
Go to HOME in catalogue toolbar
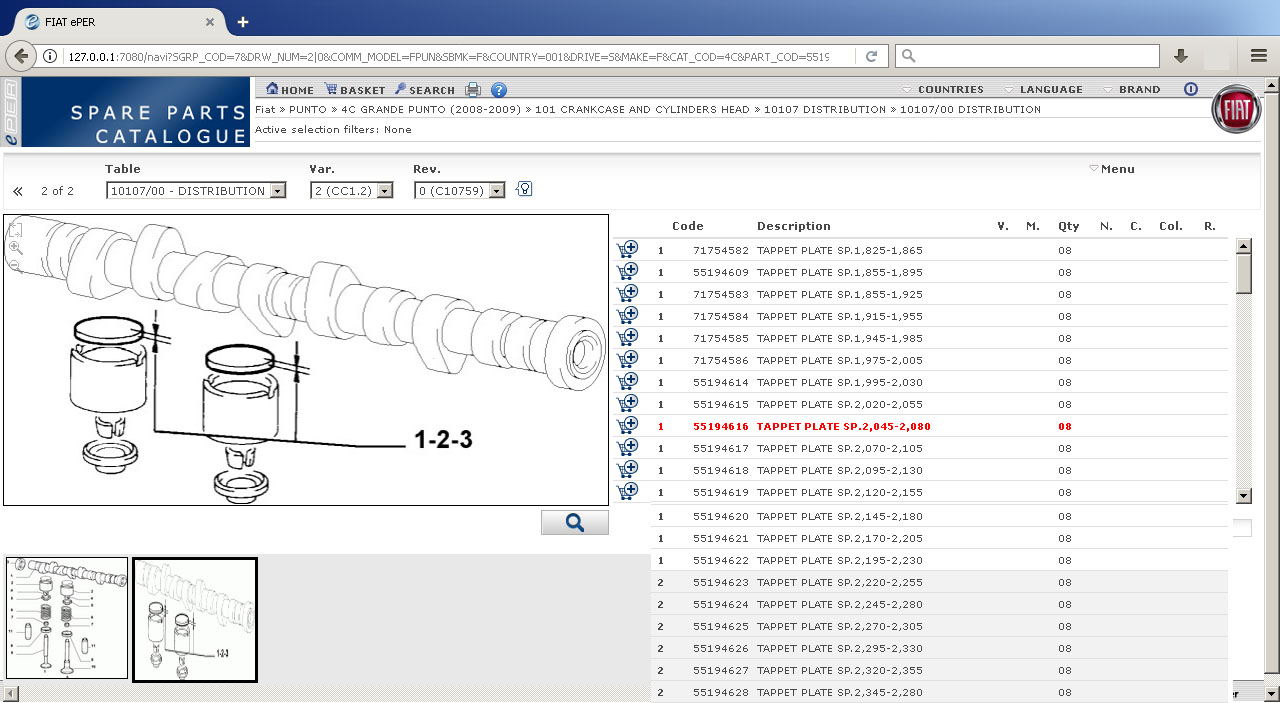(x=290, y=90)
